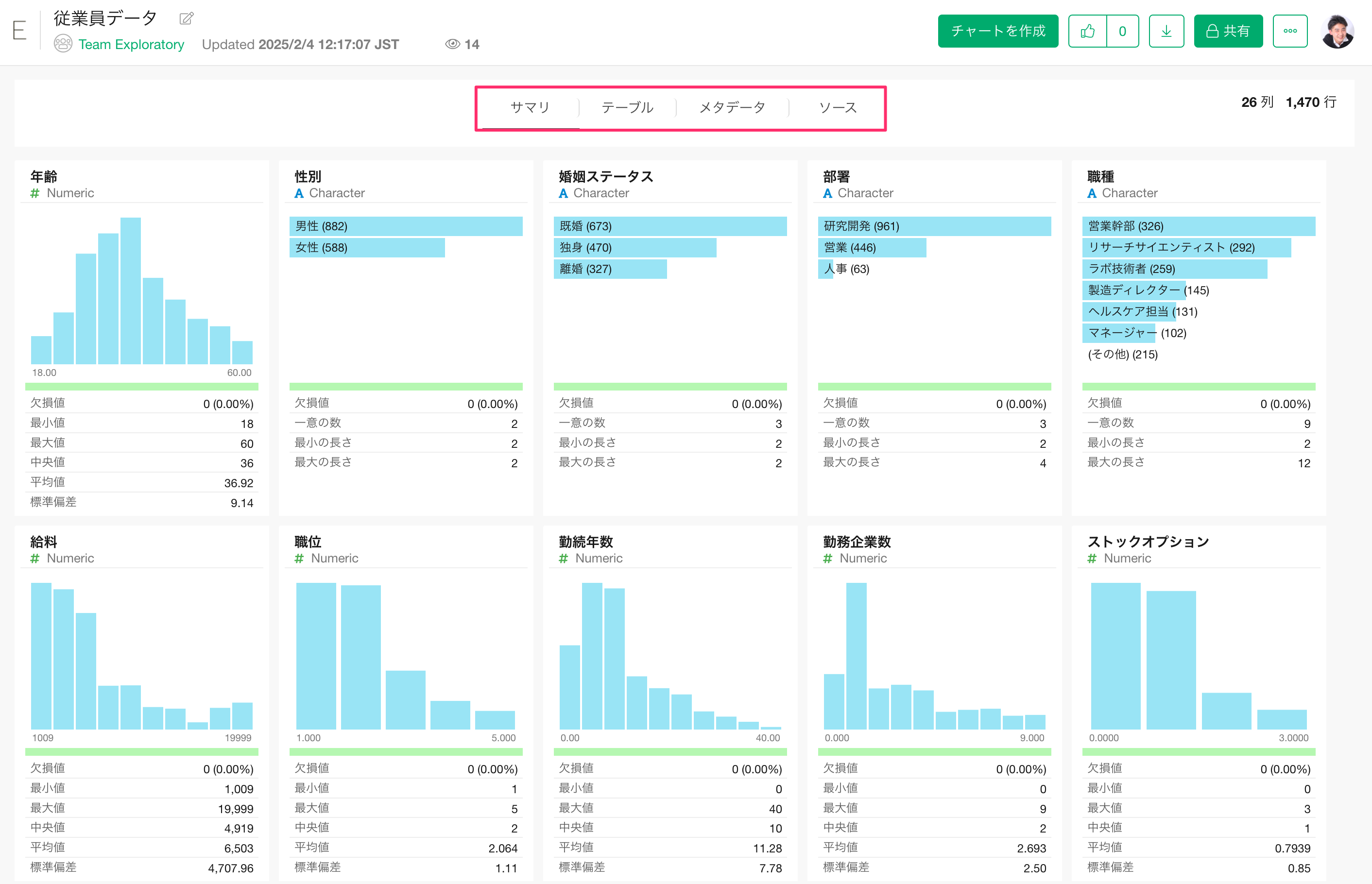Screen dimensions: 1372x884
Task: Open the ソース tab
Action: click(838, 107)
